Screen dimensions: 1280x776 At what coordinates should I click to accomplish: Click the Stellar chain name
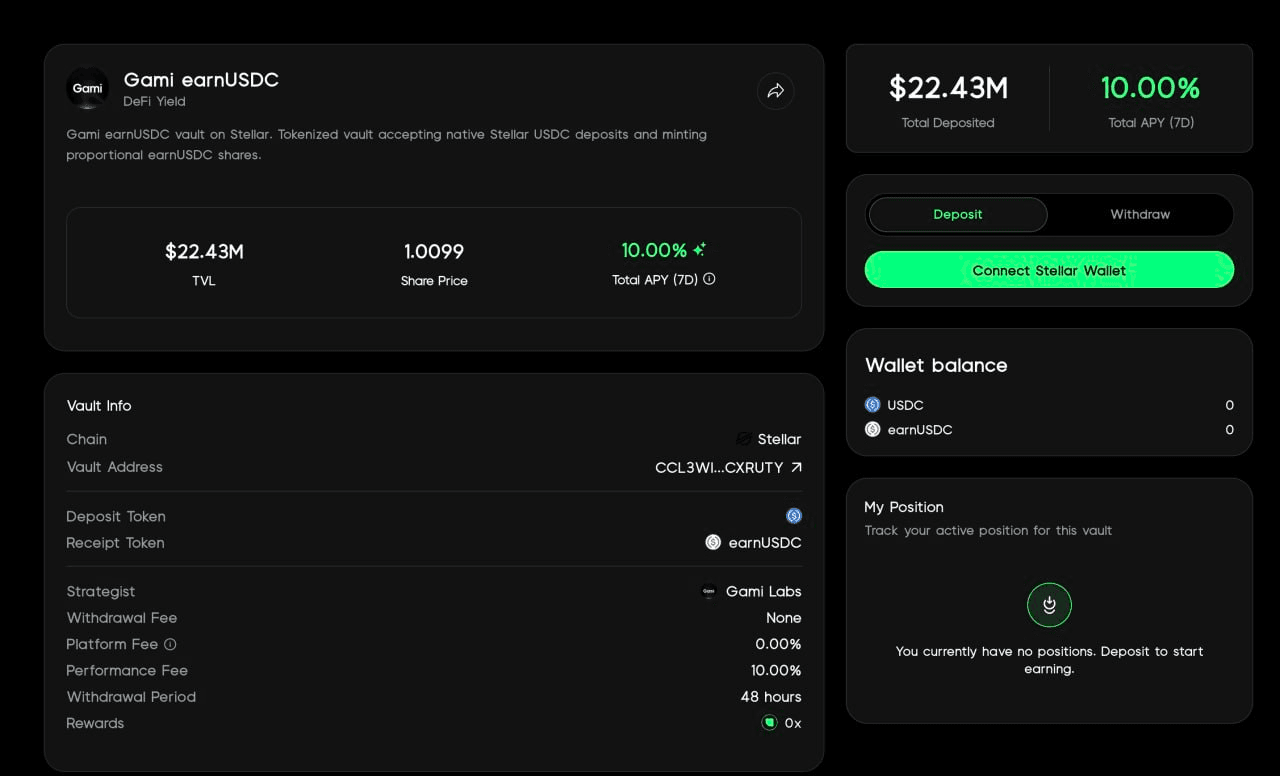coord(779,439)
